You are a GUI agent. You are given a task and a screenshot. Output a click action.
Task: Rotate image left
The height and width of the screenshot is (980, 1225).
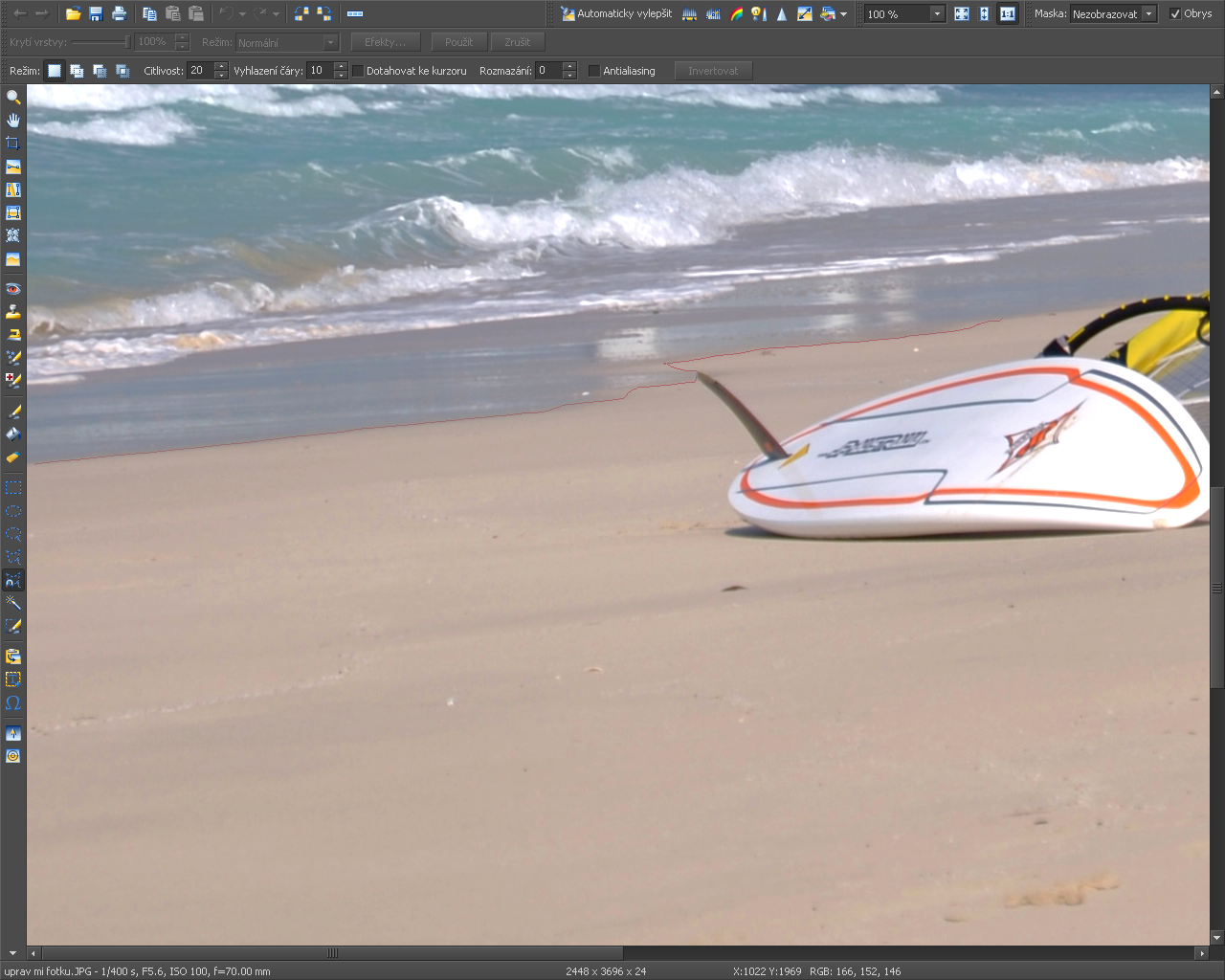coord(301,14)
